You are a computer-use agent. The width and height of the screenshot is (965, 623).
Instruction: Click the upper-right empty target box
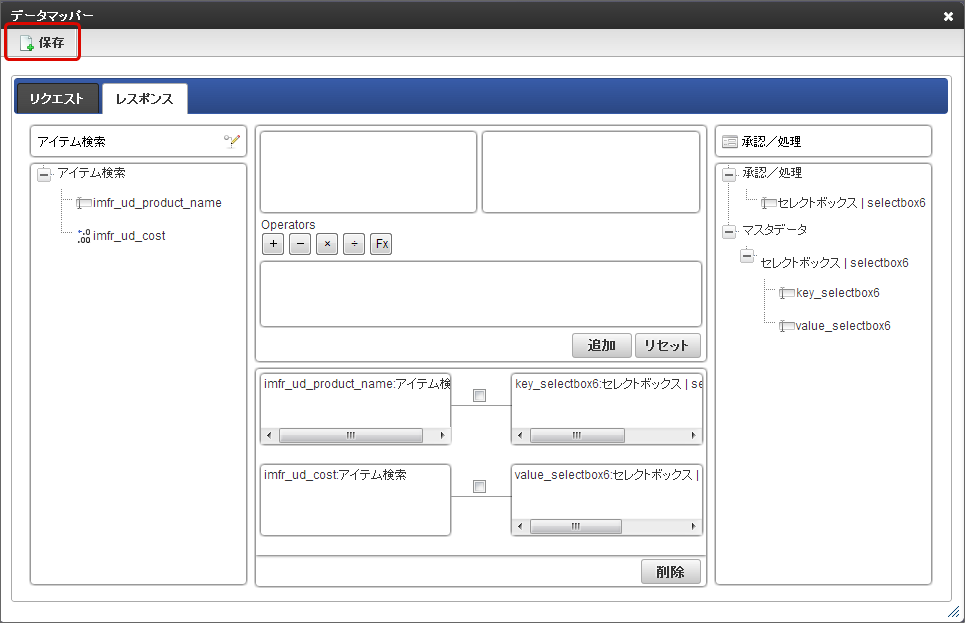pos(591,172)
